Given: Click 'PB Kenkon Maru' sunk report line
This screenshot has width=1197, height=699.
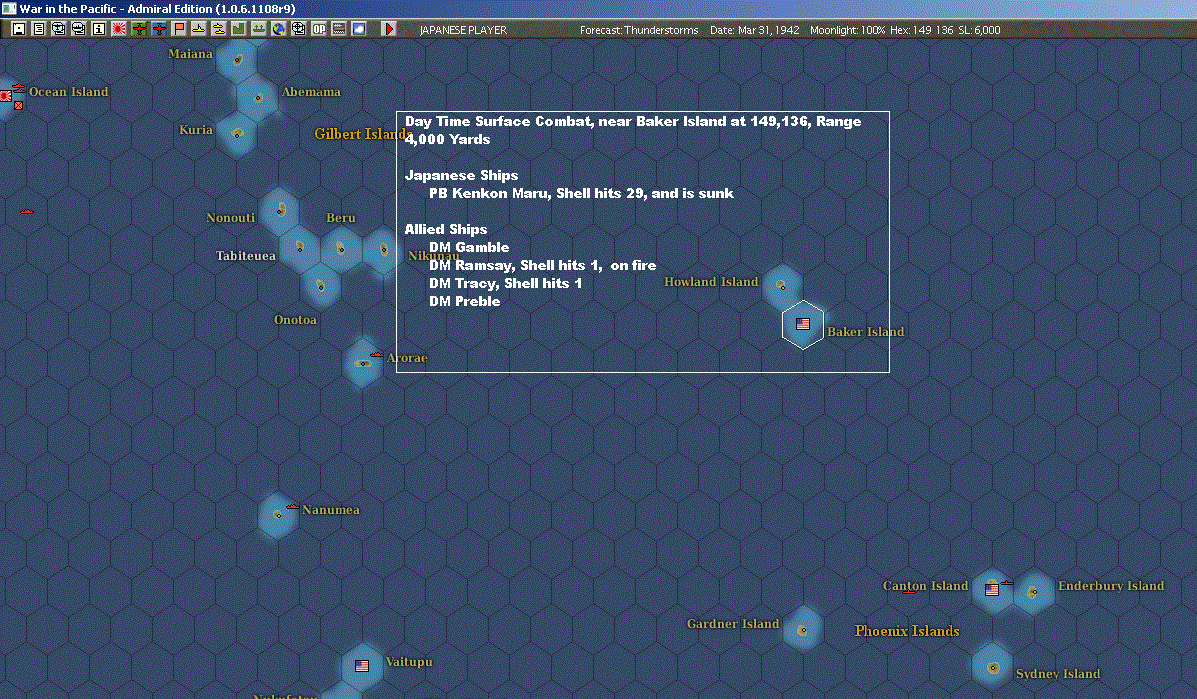Looking at the screenshot, I should (x=581, y=193).
